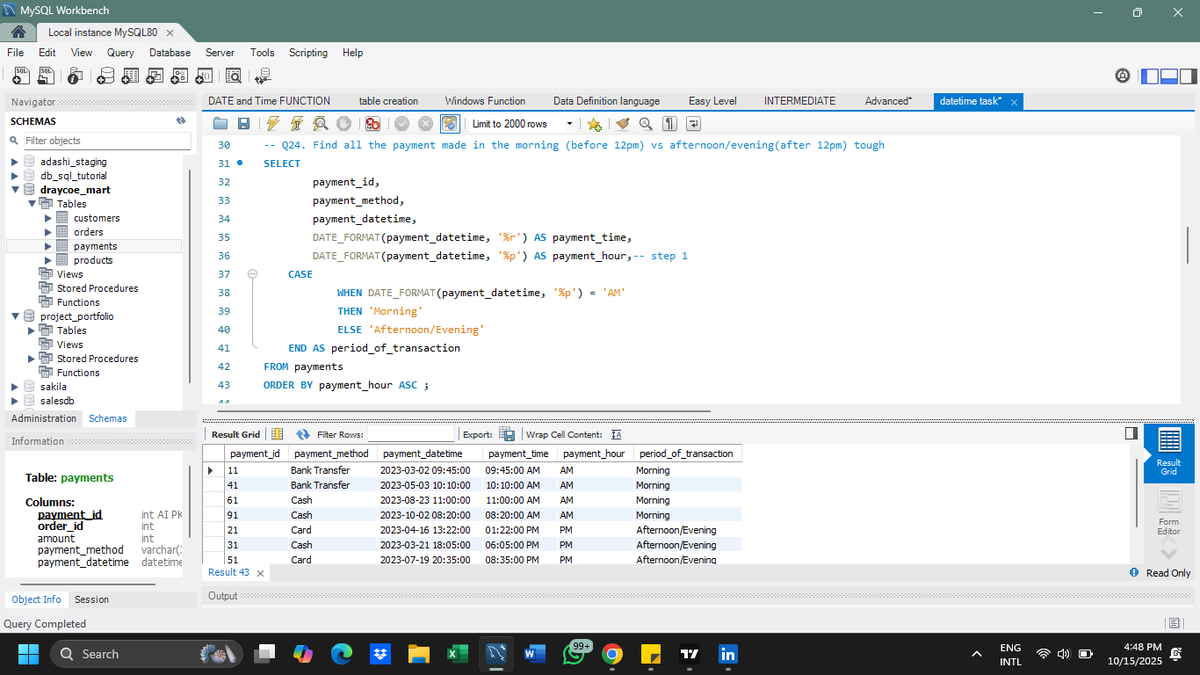Toggle the left sidebar panel visibility
Image resolution: width=1200 pixels, height=675 pixels.
1151,76
